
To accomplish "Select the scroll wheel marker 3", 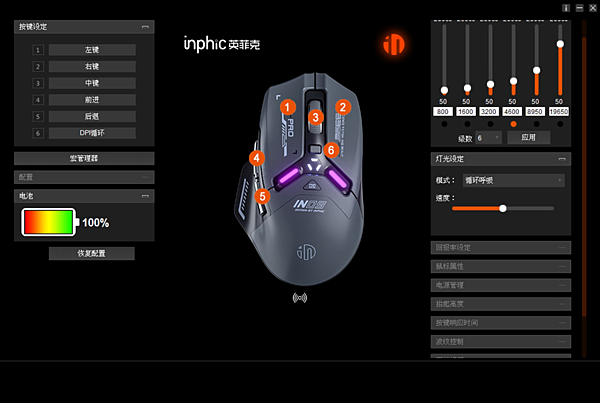I will coord(315,117).
